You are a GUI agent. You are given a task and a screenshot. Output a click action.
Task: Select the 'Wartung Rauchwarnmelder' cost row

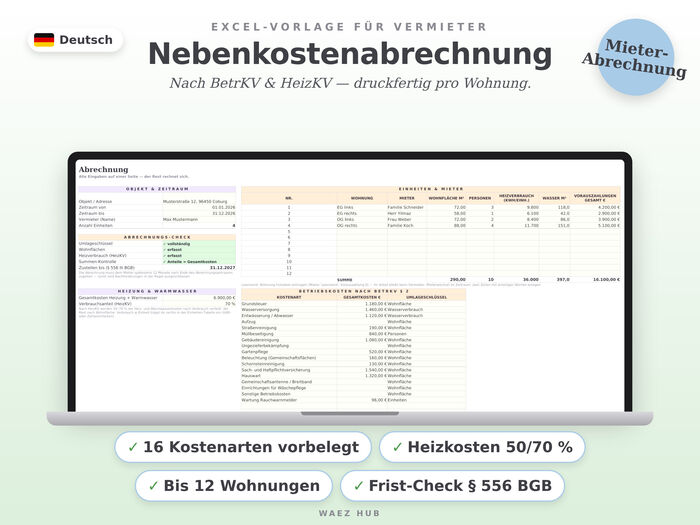(354, 400)
